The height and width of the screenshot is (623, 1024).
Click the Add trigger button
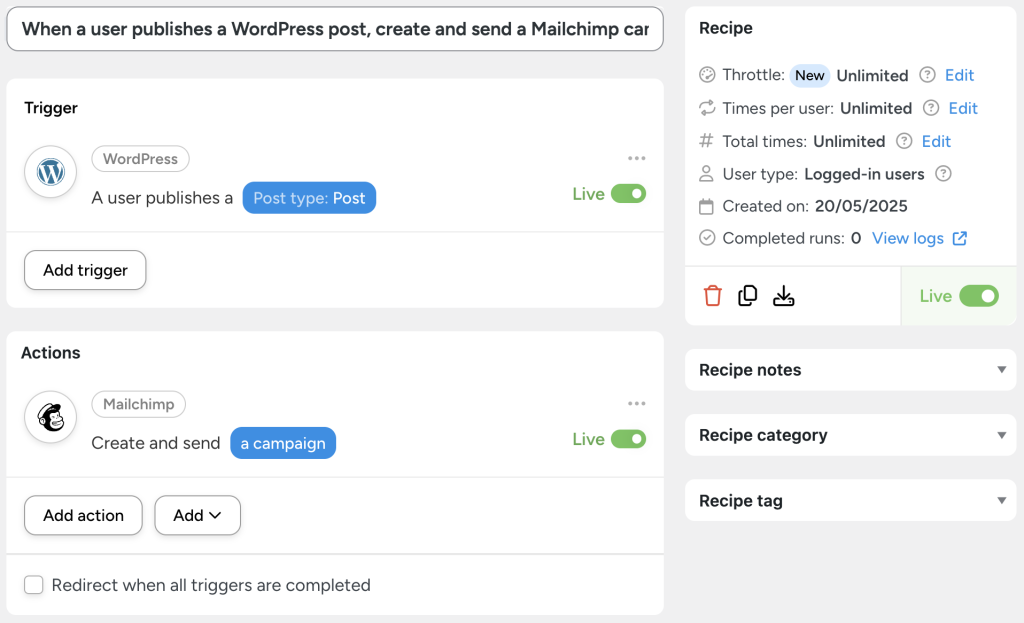click(x=84, y=270)
